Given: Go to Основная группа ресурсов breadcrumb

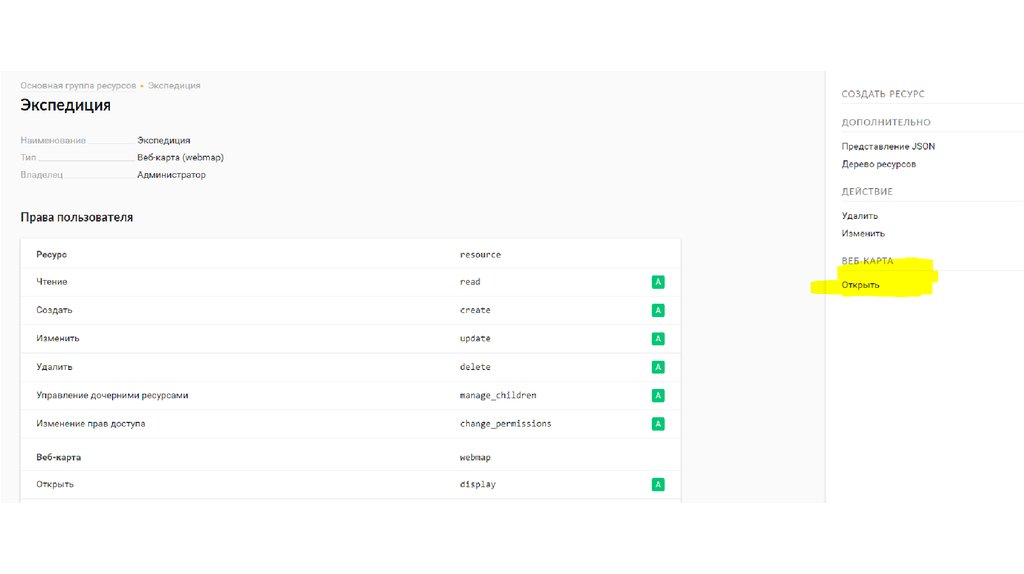Looking at the screenshot, I should 78,86.
